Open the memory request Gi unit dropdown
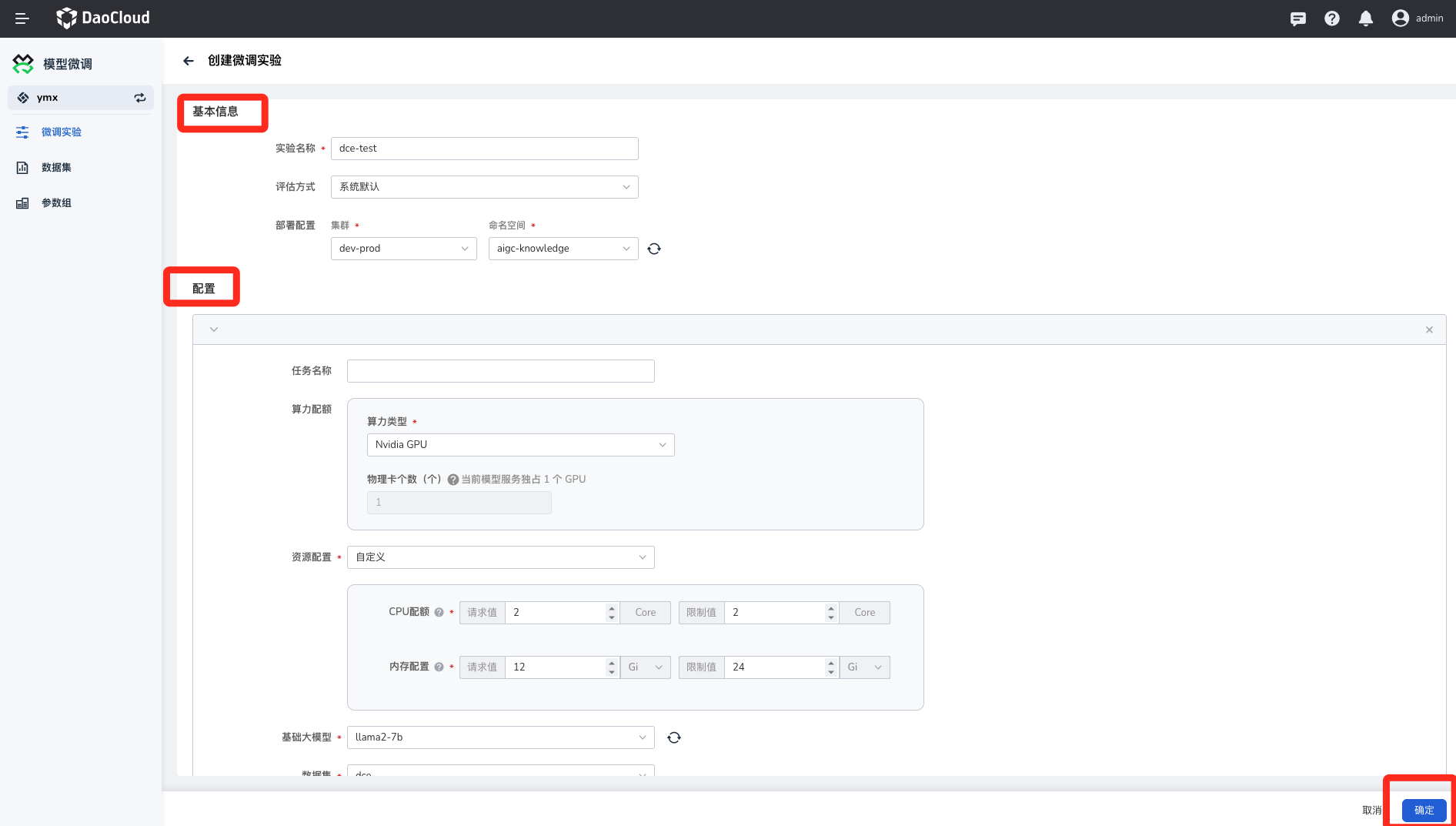Viewport: 1456px width, 826px height. [645, 667]
